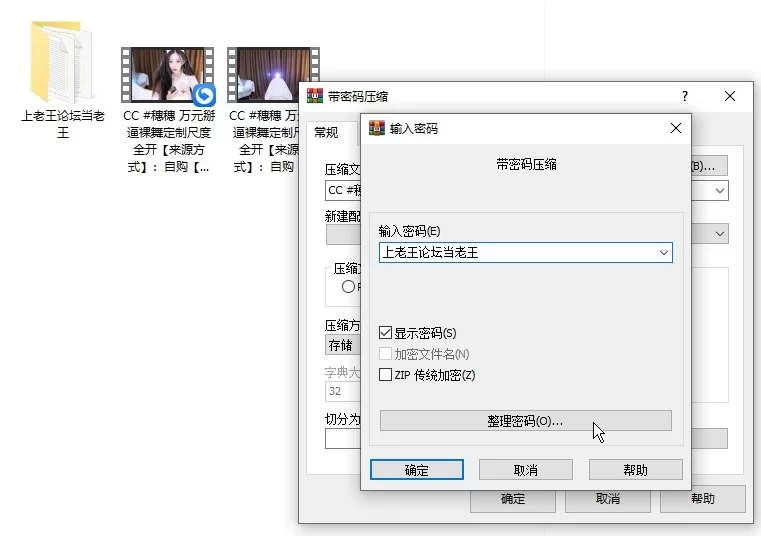761x536 pixels.
Task: Click the dictionary size field showing 32
Action: click(x=343, y=391)
